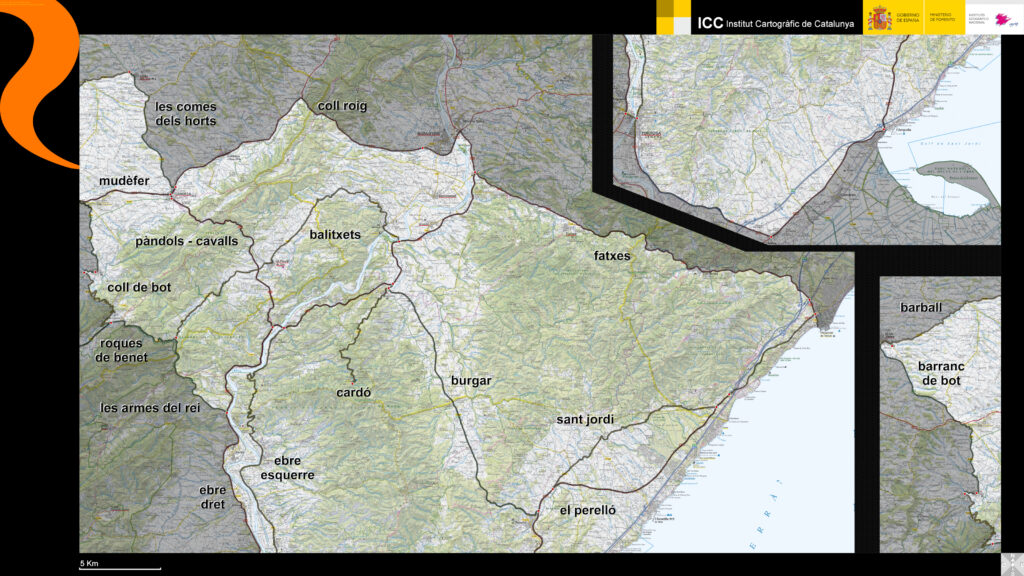The height and width of the screenshot is (576, 1024).
Task: Select the 'coll roig' map label
Action: pos(343,106)
